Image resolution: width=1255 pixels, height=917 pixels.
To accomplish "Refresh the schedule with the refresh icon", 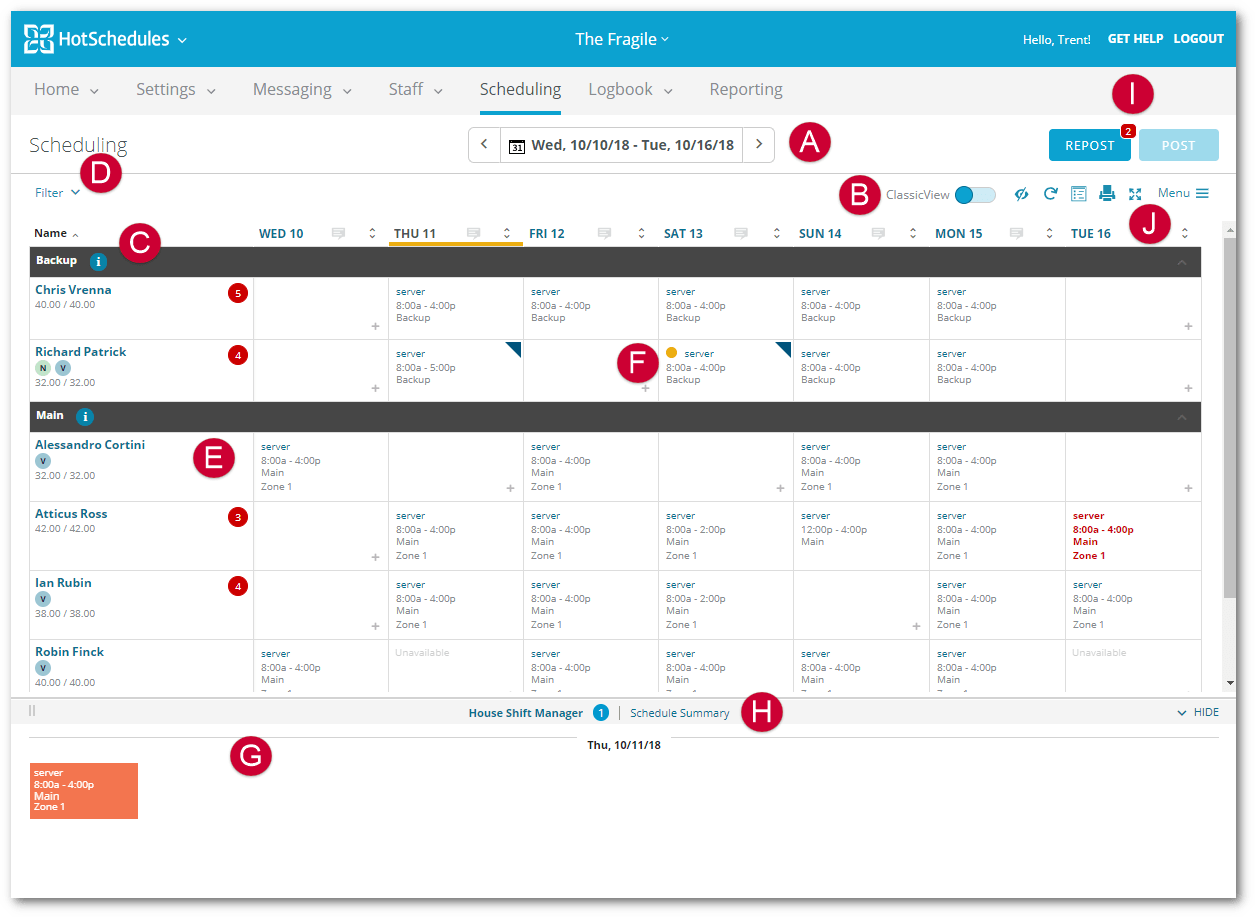I will pos(1050,193).
